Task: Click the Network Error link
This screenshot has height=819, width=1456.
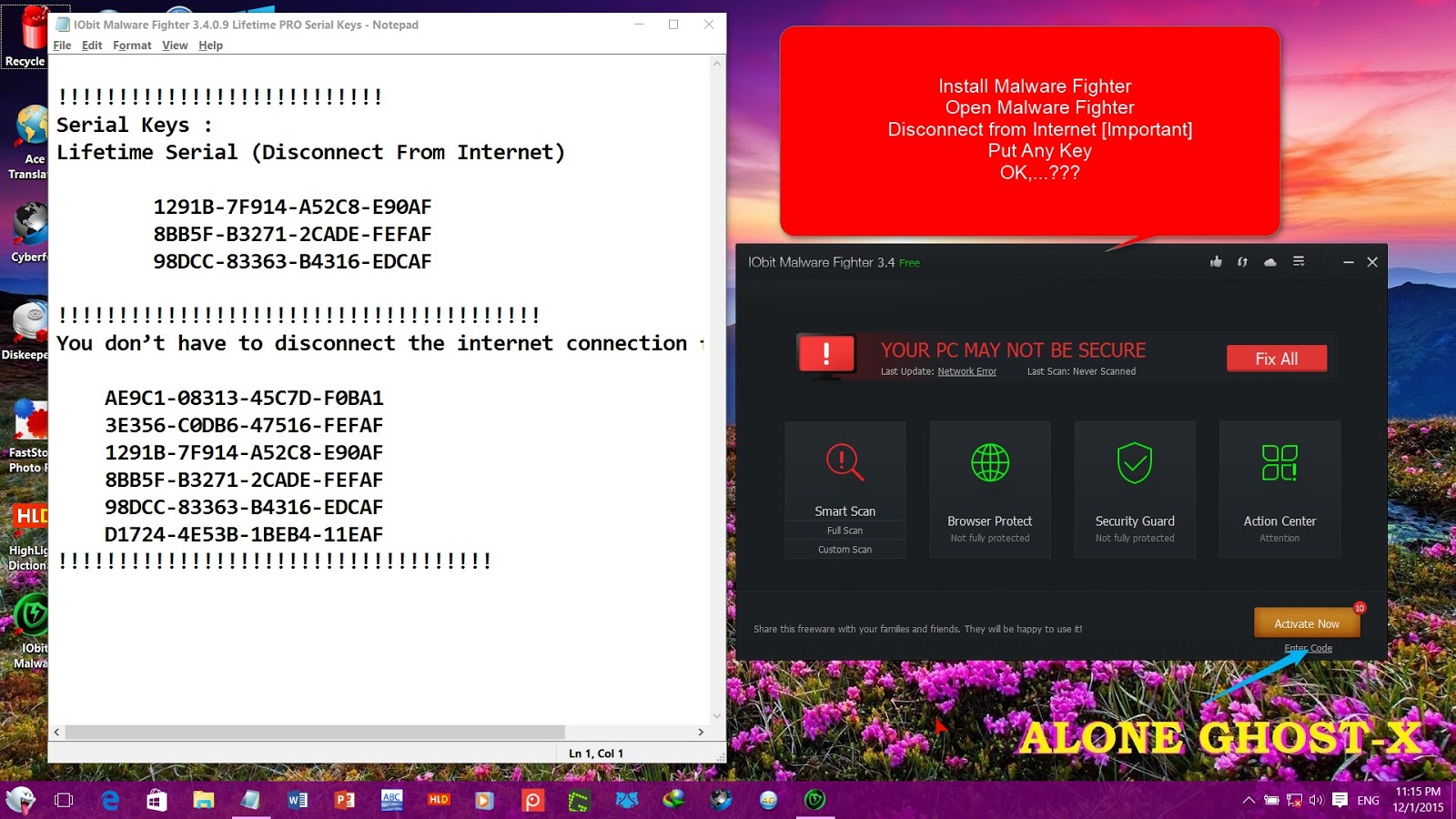Action: [967, 371]
